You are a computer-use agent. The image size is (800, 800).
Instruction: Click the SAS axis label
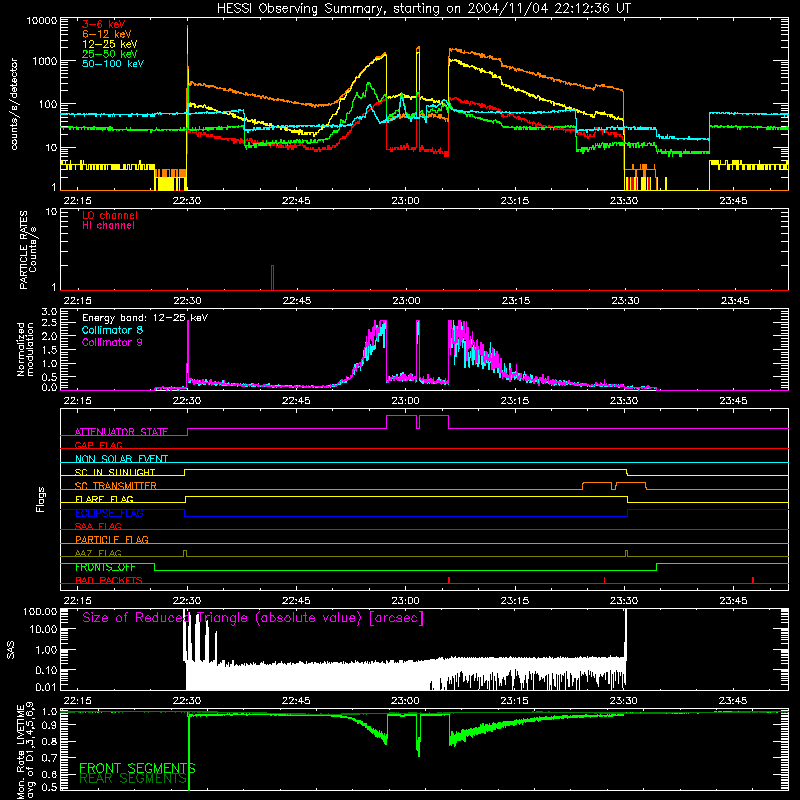click(11, 650)
